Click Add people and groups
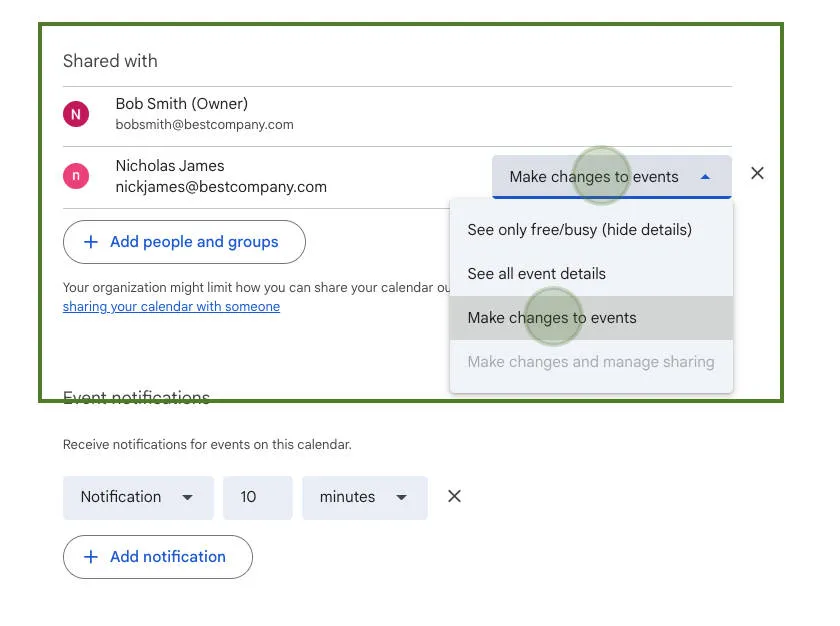This screenshot has width=840, height=626. pos(184,241)
